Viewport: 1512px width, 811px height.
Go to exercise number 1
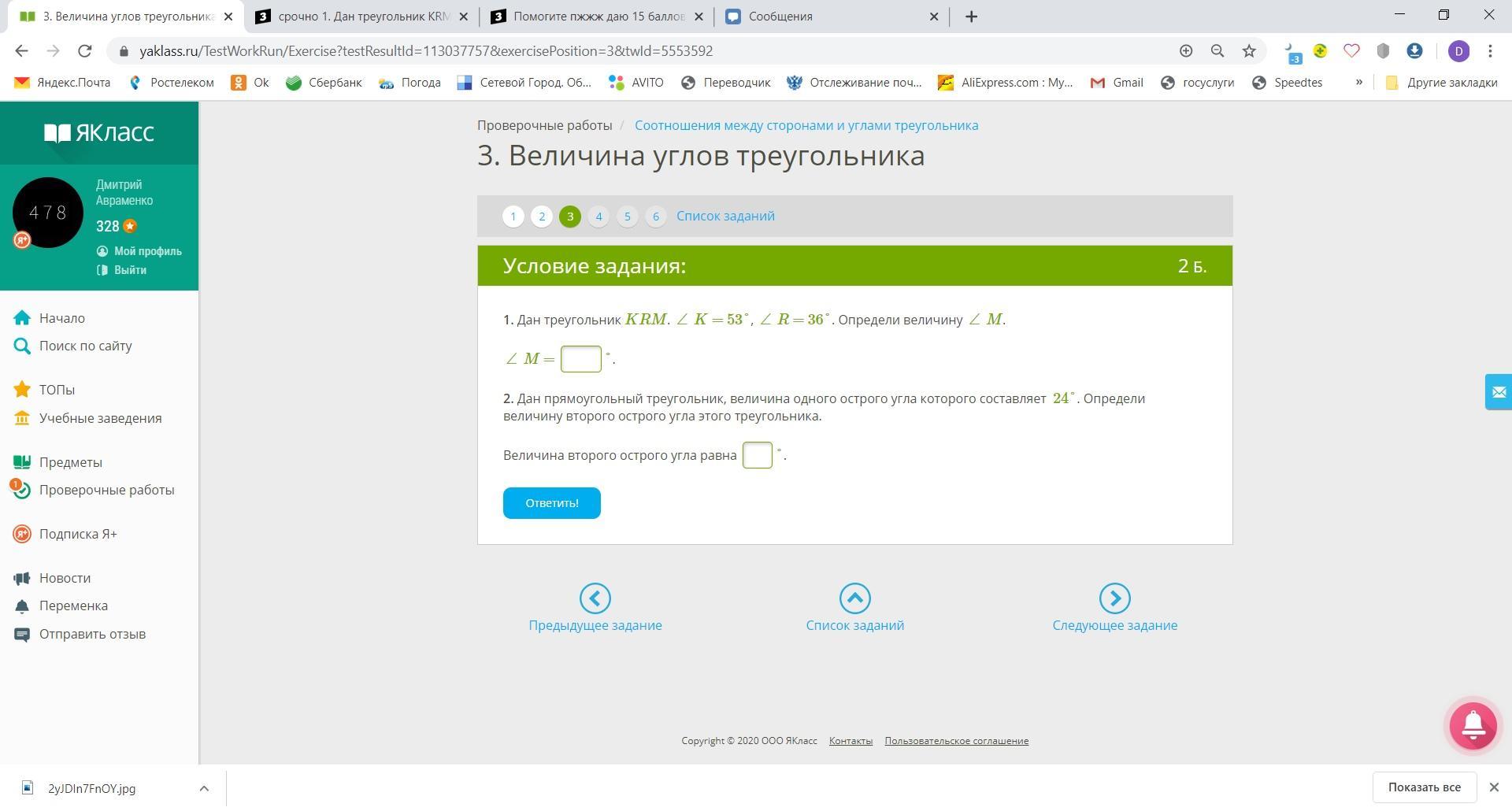[513, 217]
